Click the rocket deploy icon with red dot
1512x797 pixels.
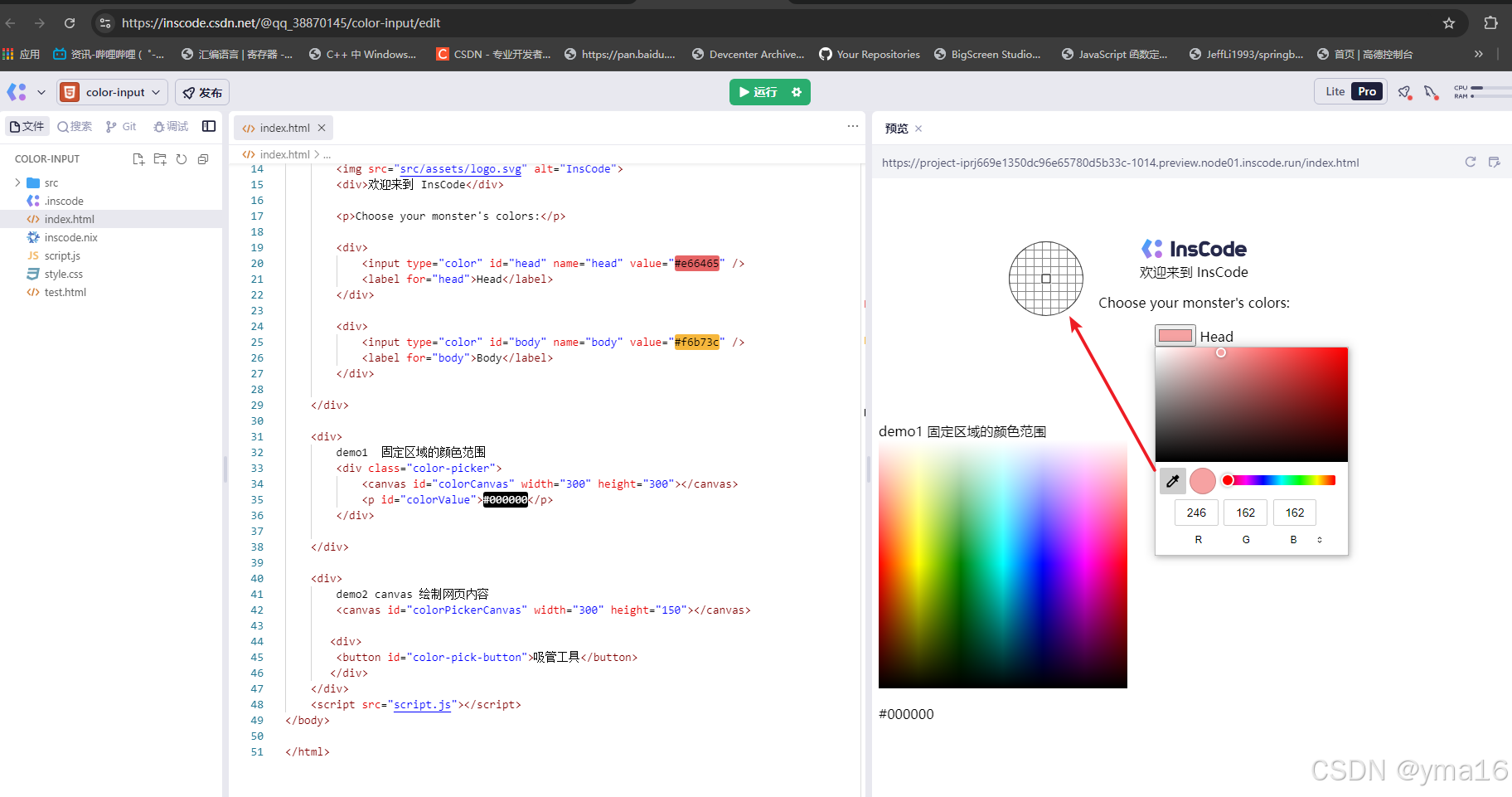click(1404, 92)
